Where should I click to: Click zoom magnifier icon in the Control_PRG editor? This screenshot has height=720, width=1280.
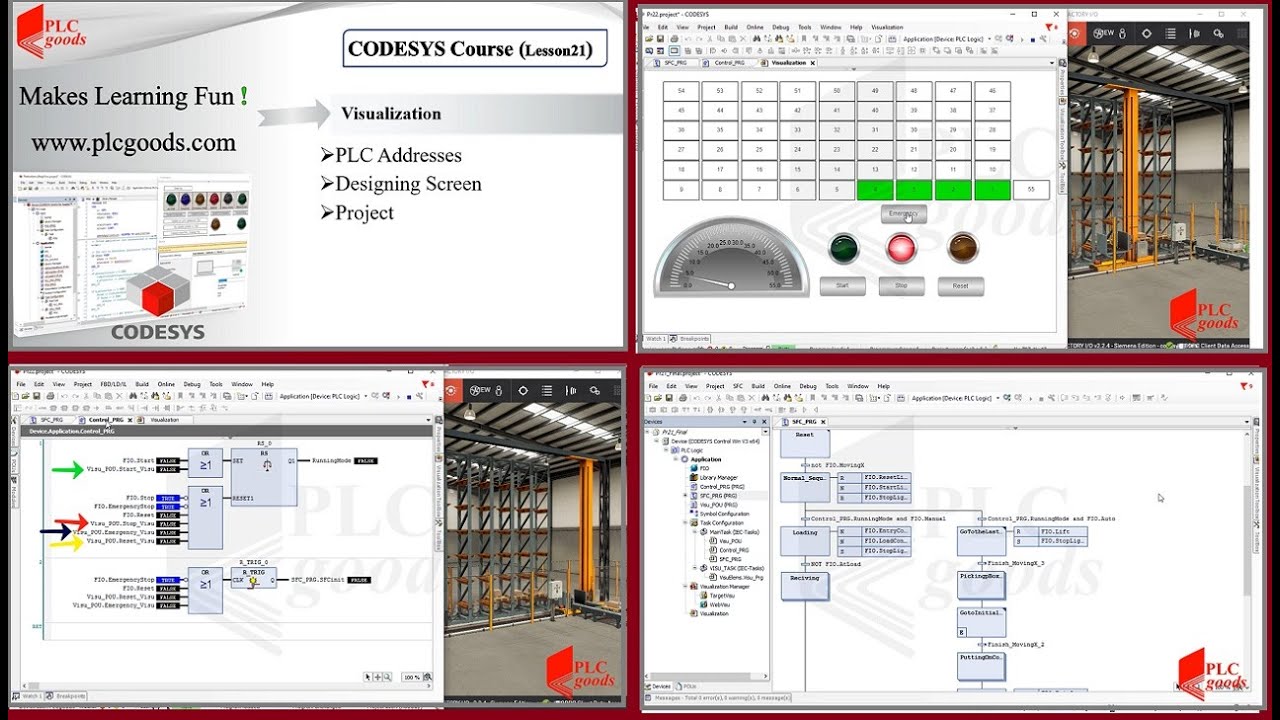(387, 677)
